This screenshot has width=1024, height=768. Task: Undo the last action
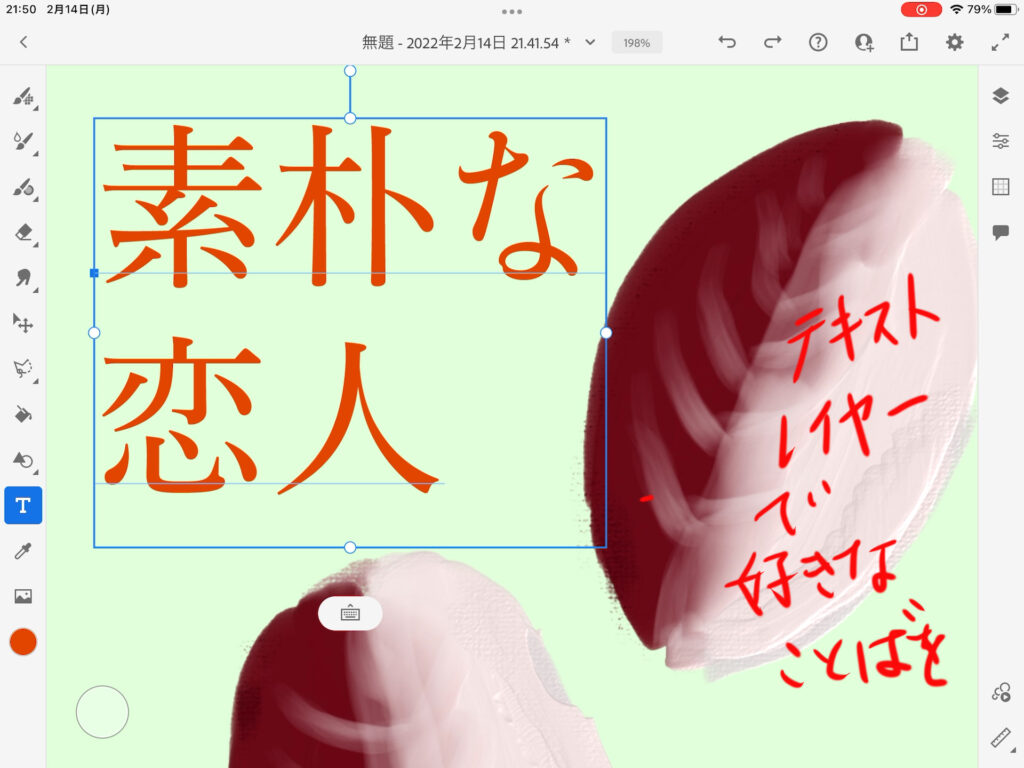pos(727,42)
